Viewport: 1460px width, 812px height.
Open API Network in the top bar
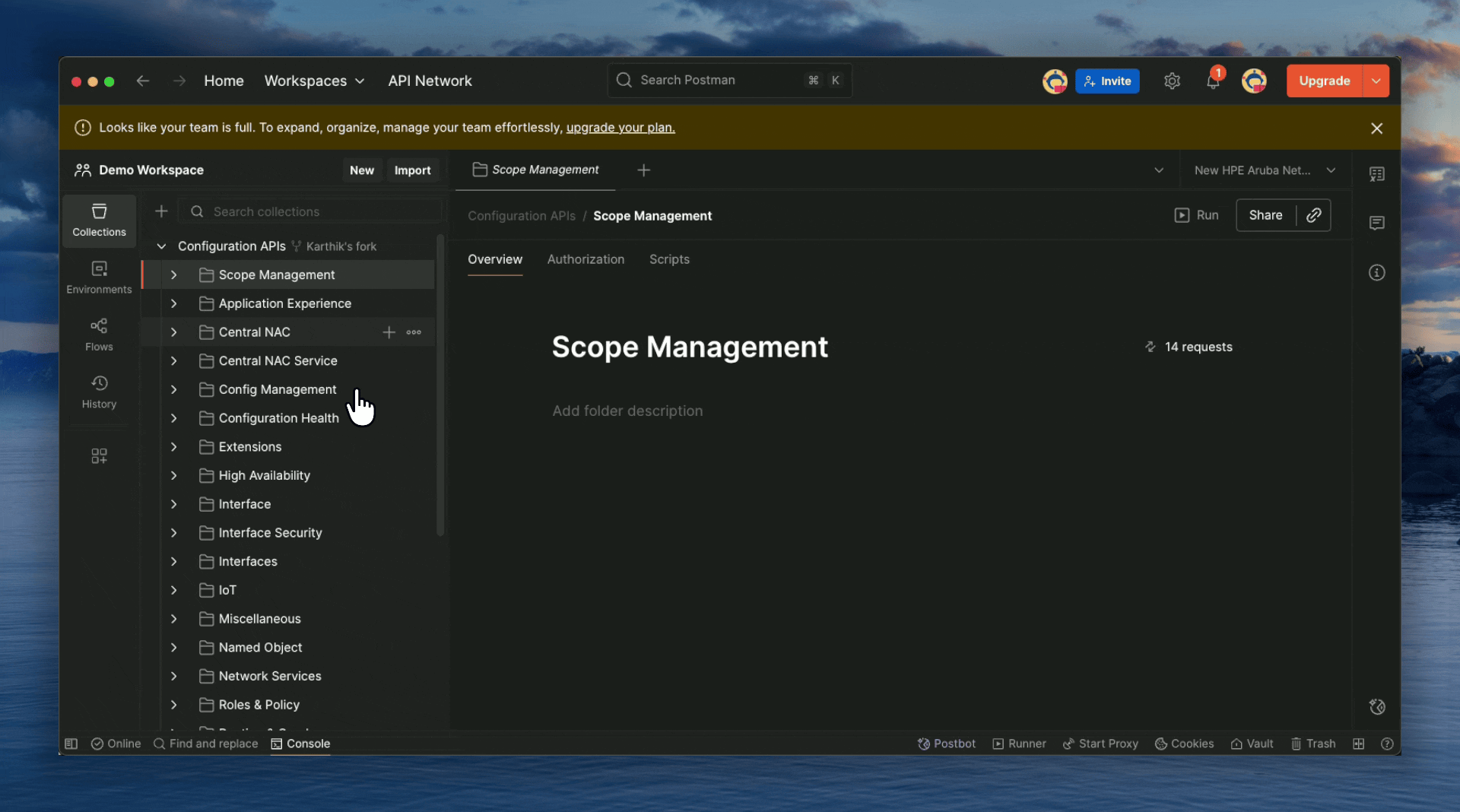(430, 81)
